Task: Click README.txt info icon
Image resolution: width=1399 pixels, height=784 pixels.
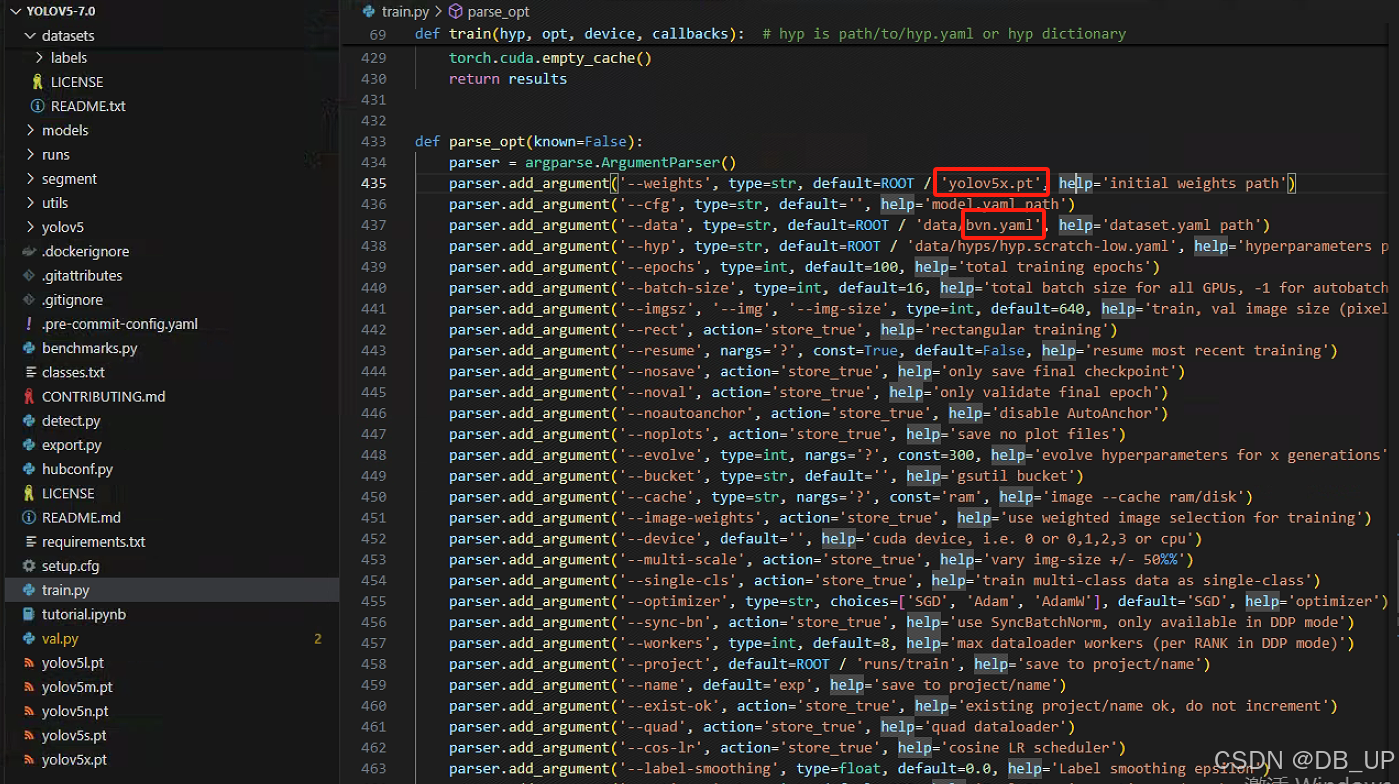Action: (38, 106)
